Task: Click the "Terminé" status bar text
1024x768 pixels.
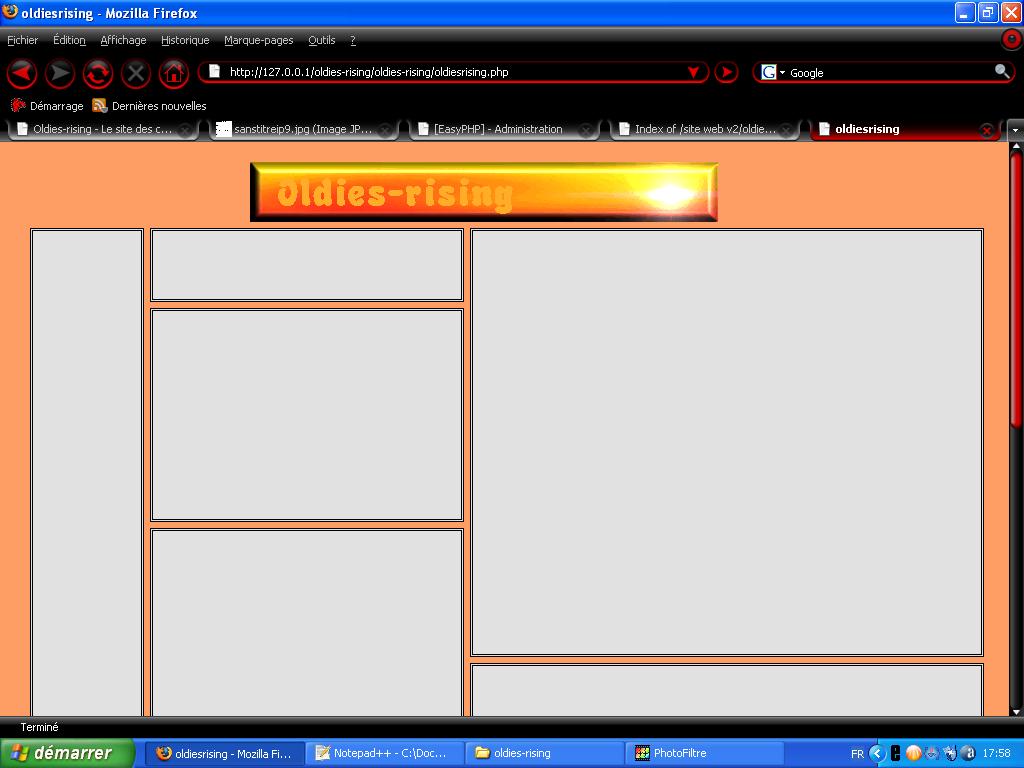Action: [39, 727]
